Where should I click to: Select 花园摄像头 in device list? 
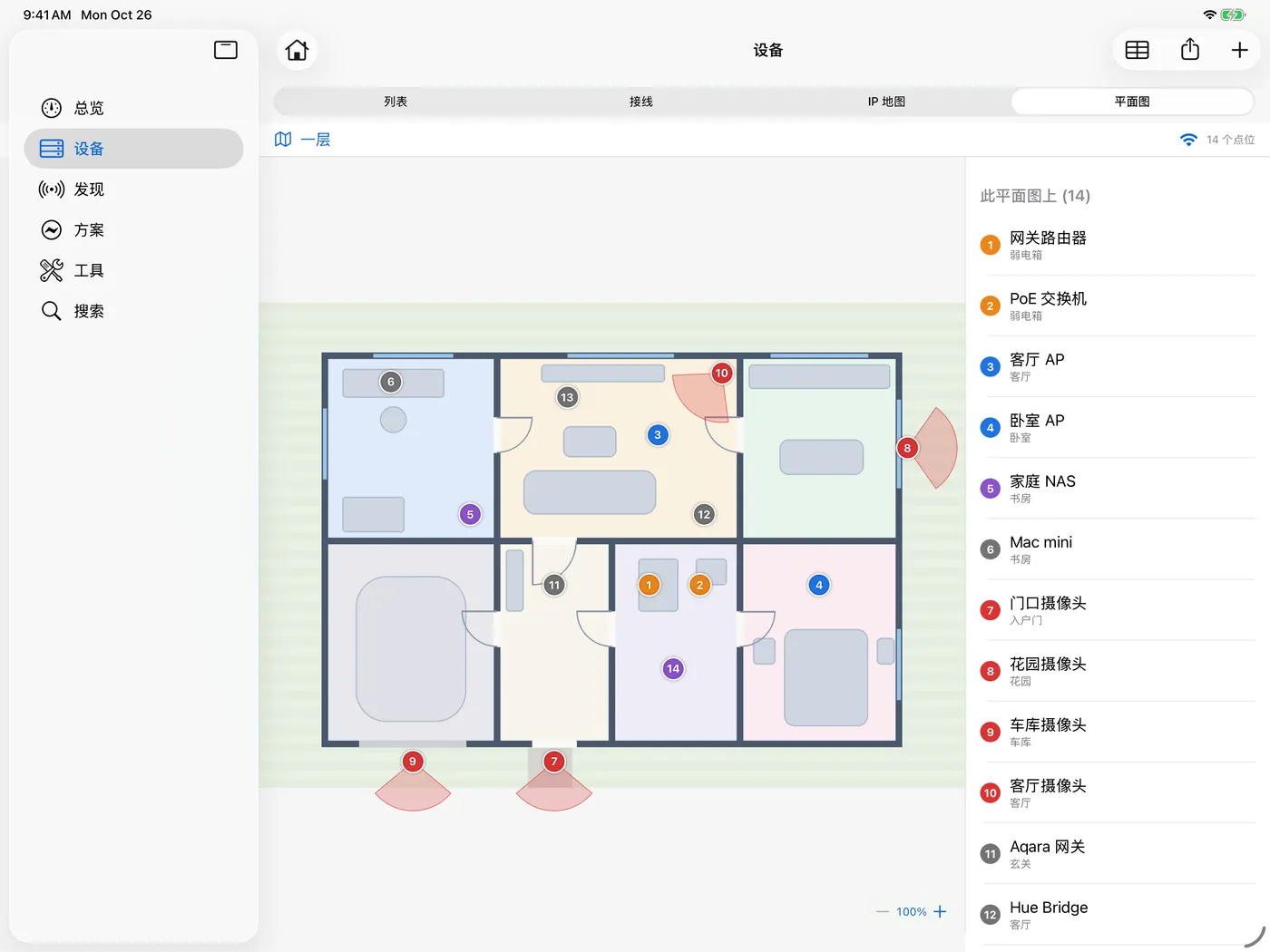point(1118,671)
